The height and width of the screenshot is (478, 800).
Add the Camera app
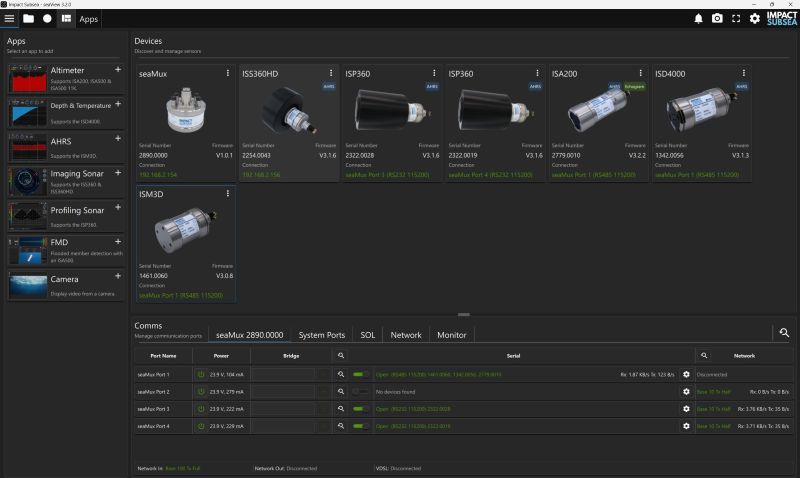(118, 276)
